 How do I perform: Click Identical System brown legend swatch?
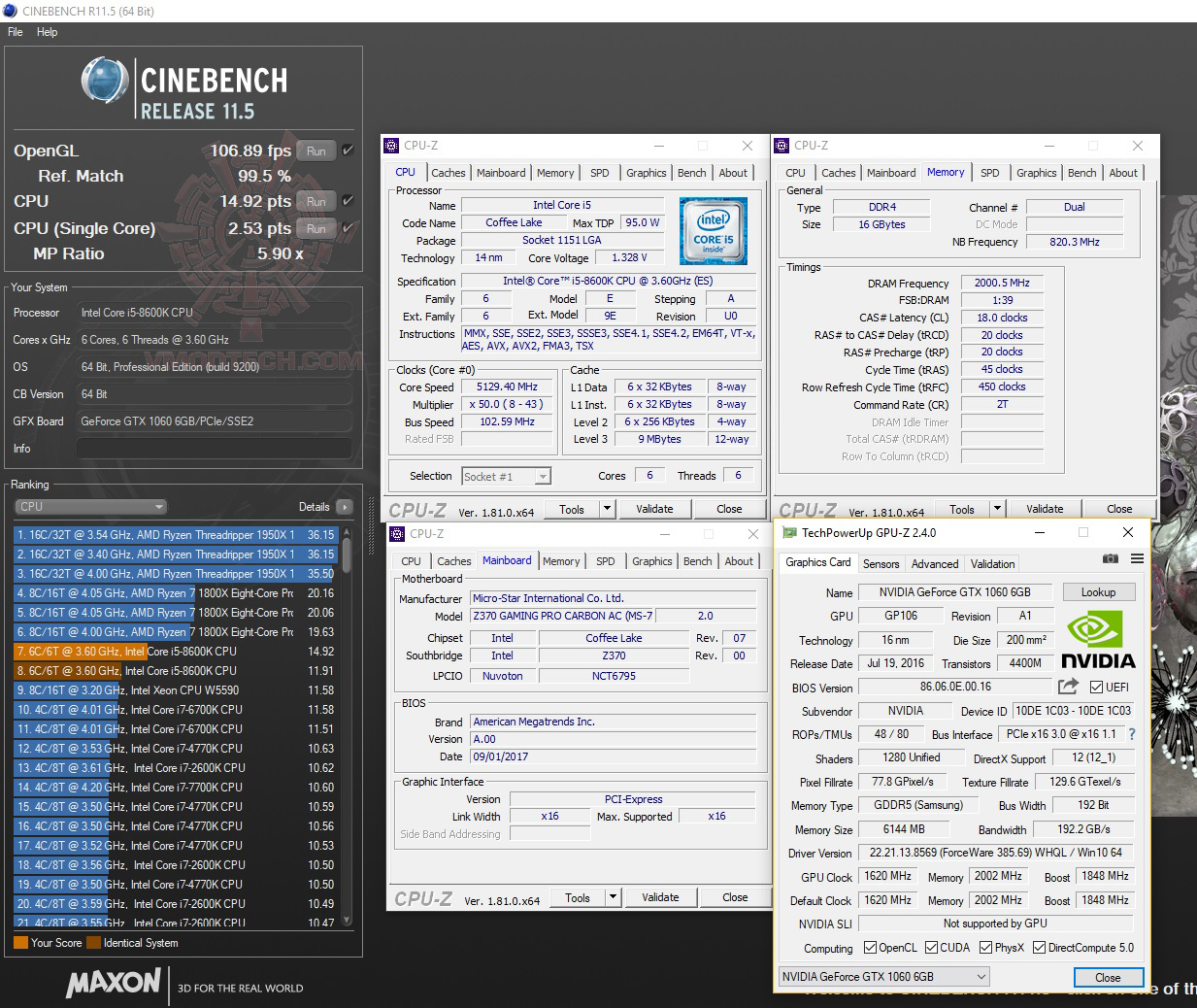coord(93,942)
